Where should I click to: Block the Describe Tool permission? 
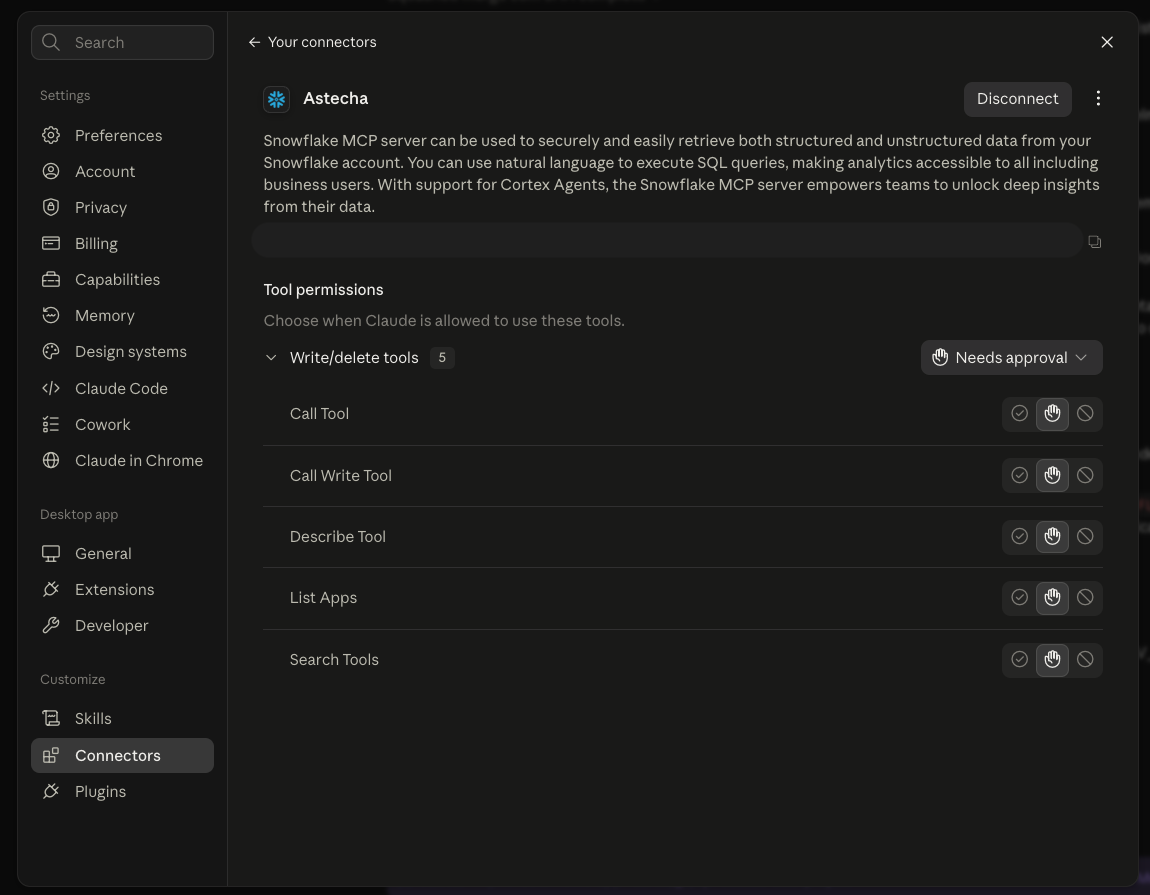[1085, 536]
